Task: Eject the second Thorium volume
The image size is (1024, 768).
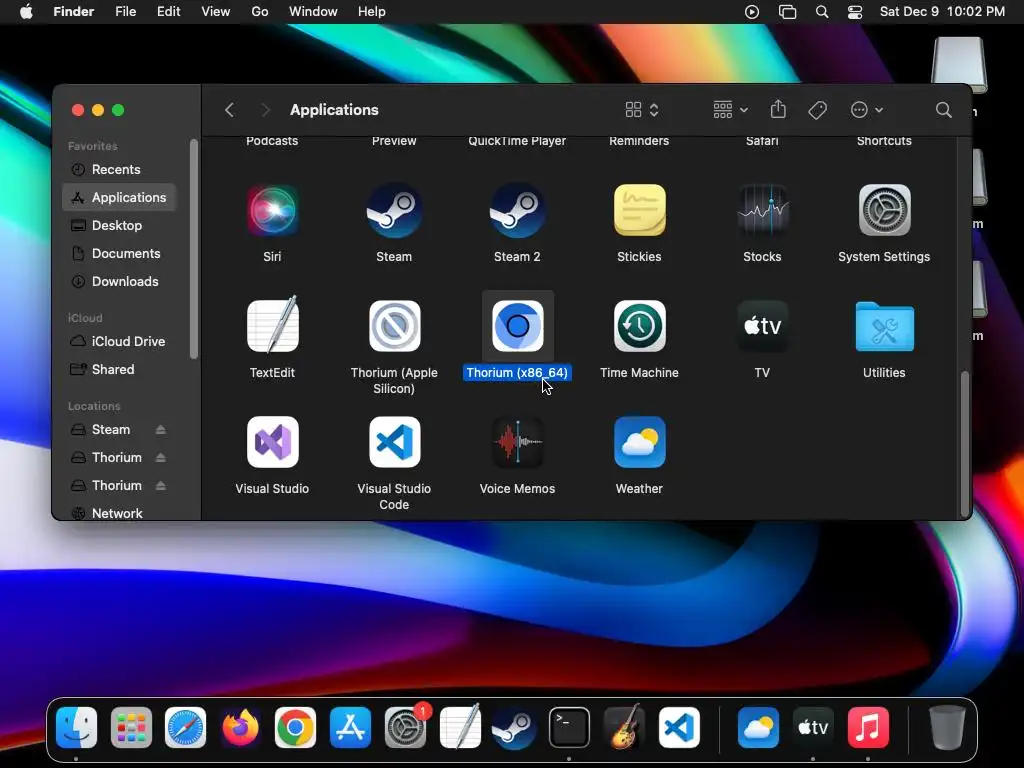Action: point(161,485)
